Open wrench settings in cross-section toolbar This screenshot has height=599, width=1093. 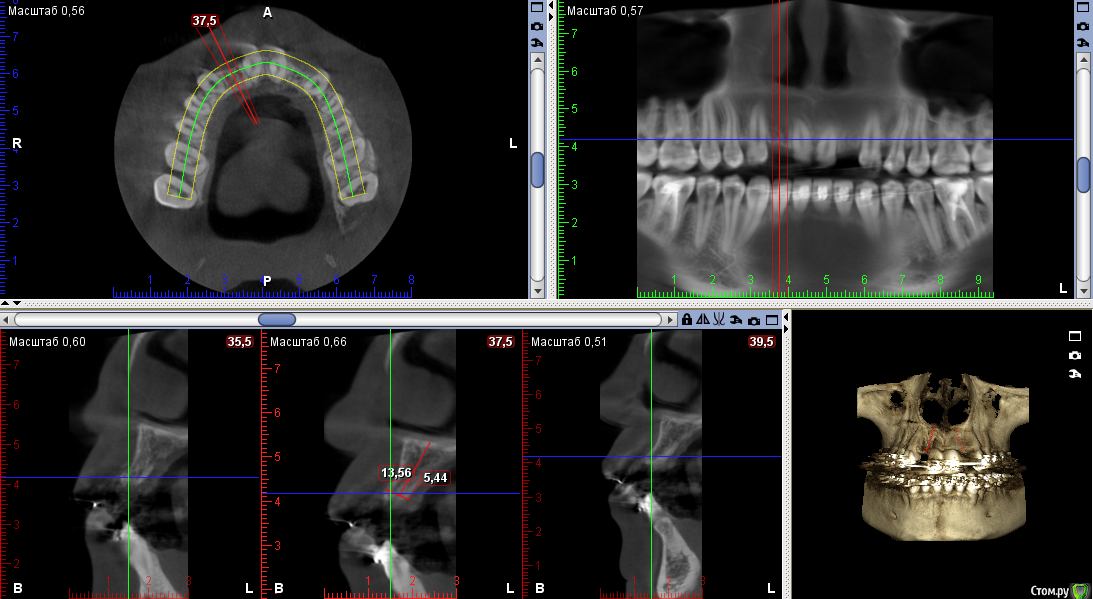click(736, 320)
